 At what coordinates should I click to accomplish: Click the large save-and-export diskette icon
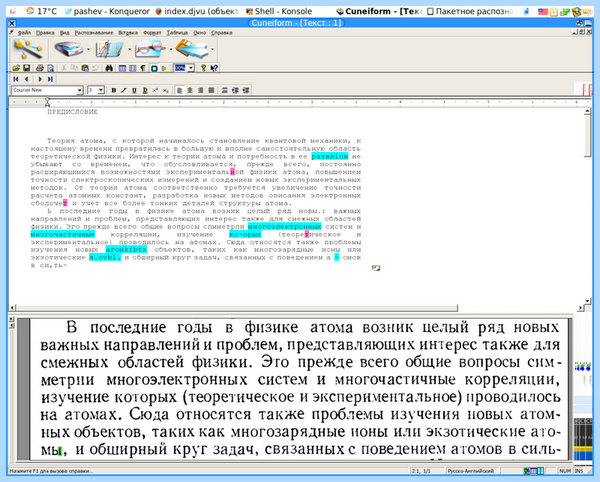tap(192, 49)
